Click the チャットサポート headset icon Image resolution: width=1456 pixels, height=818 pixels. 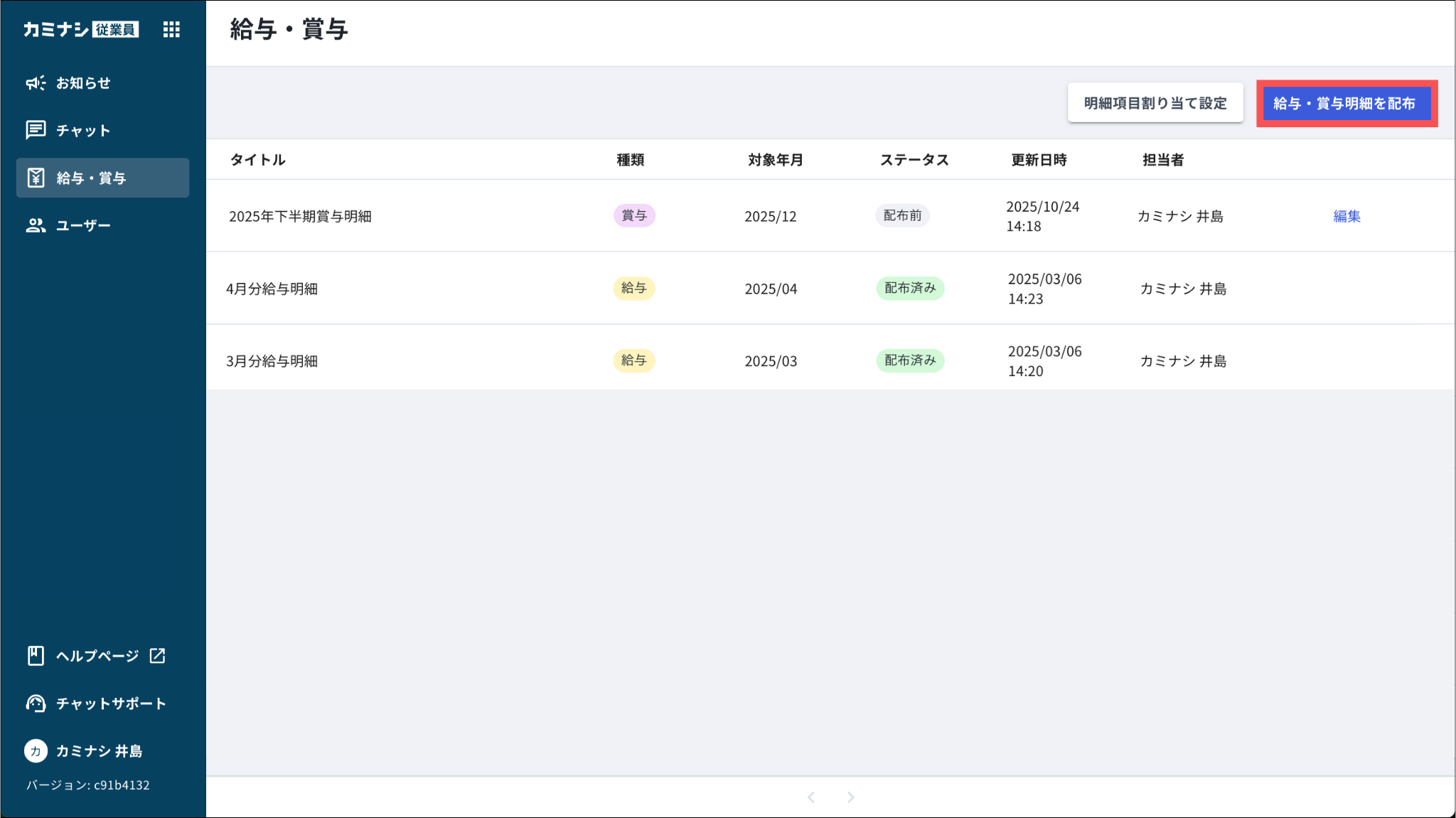click(x=36, y=703)
